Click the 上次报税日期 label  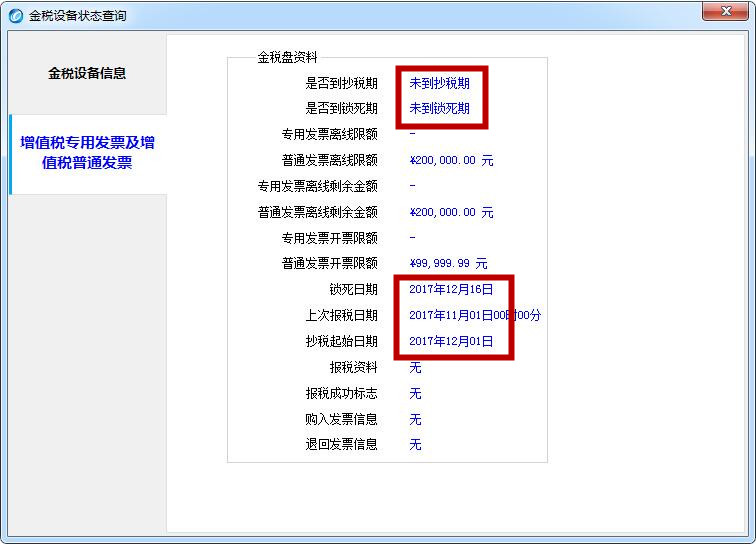341,315
